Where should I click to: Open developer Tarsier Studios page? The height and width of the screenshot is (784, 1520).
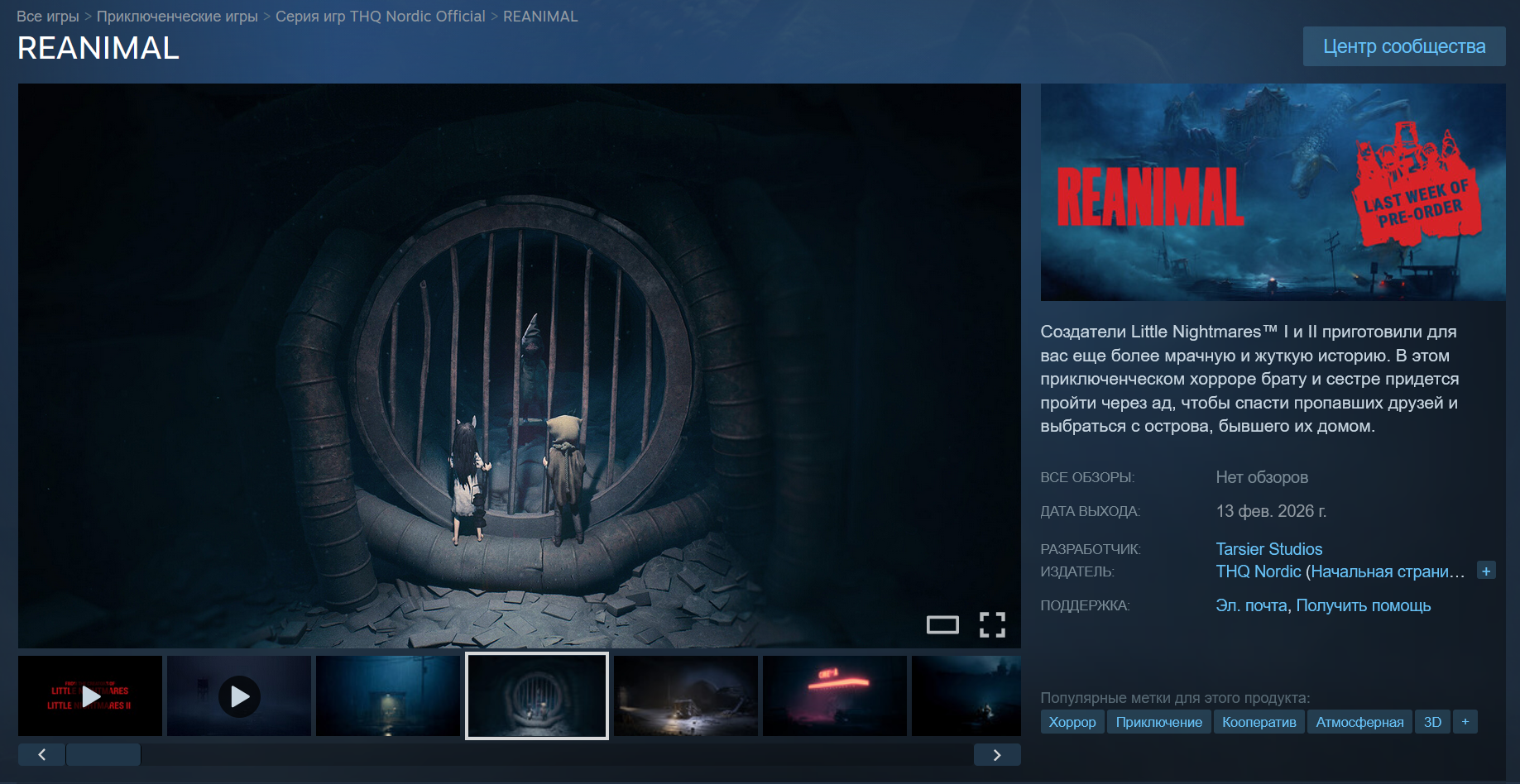pyautogui.click(x=1269, y=549)
